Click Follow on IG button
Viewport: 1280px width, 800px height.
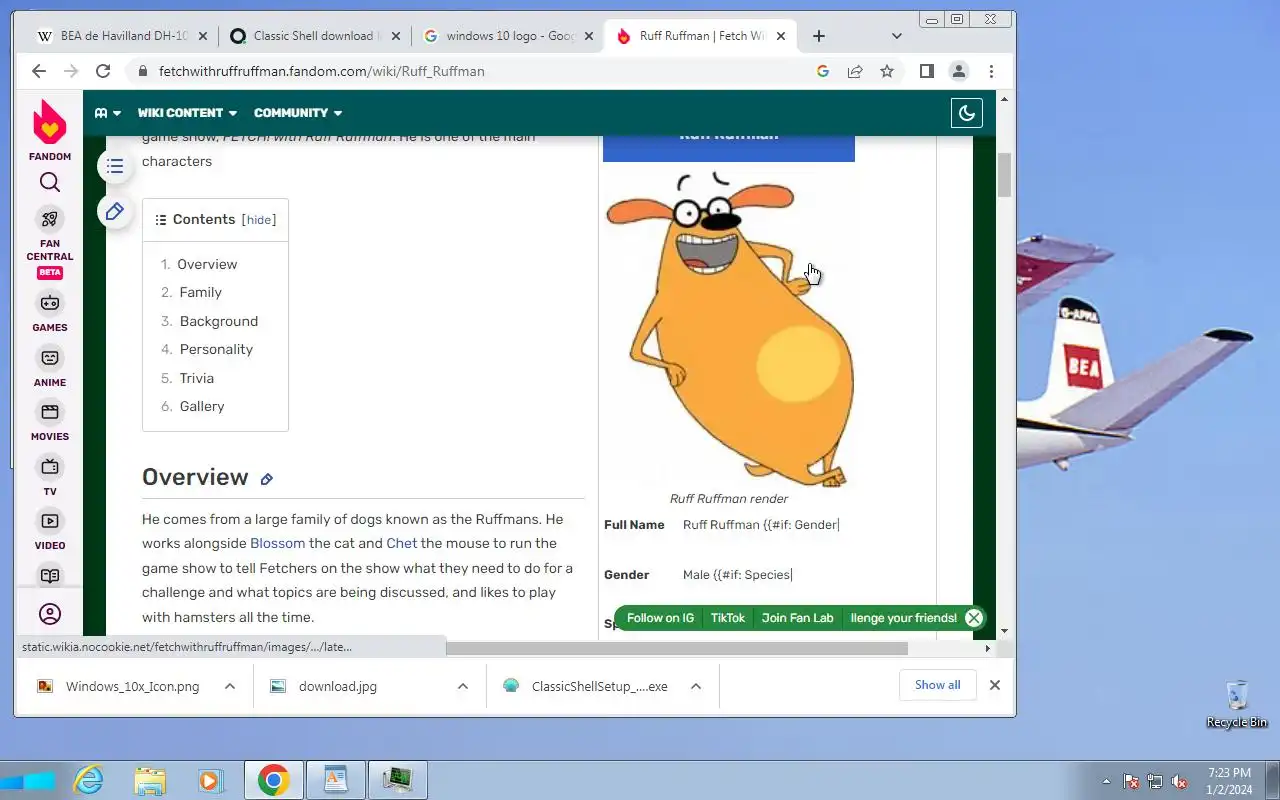click(x=660, y=618)
